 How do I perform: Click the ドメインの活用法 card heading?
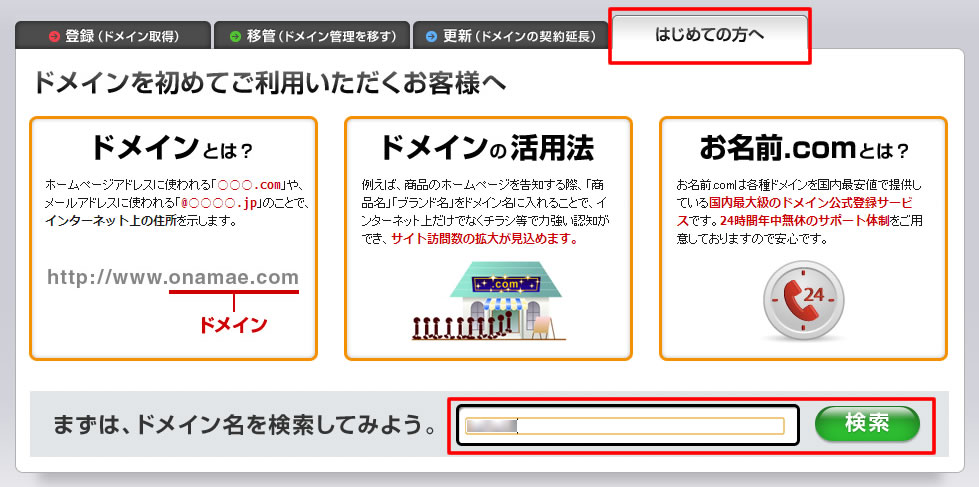487,149
